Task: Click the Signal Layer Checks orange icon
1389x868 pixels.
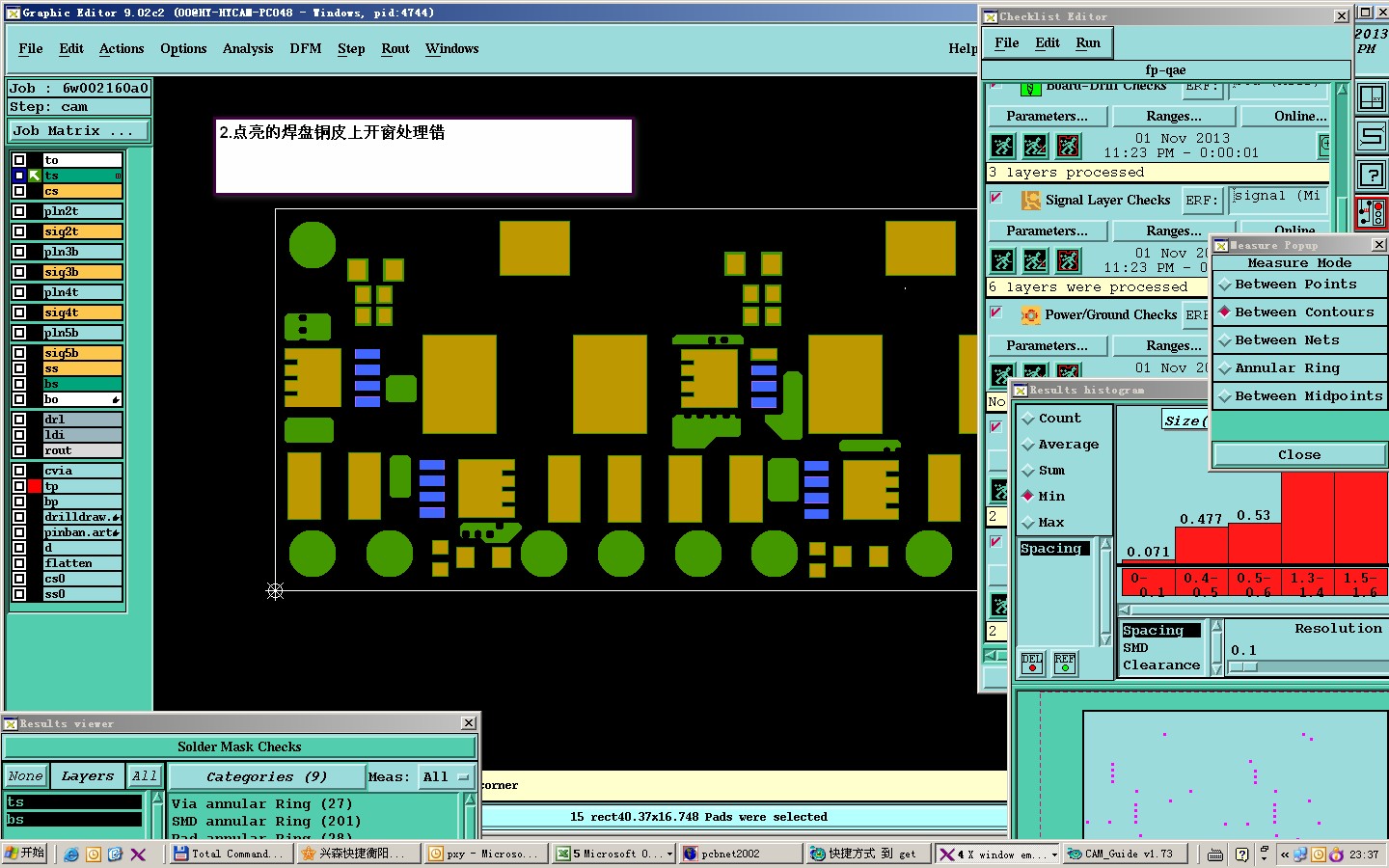Action: coord(1030,200)
